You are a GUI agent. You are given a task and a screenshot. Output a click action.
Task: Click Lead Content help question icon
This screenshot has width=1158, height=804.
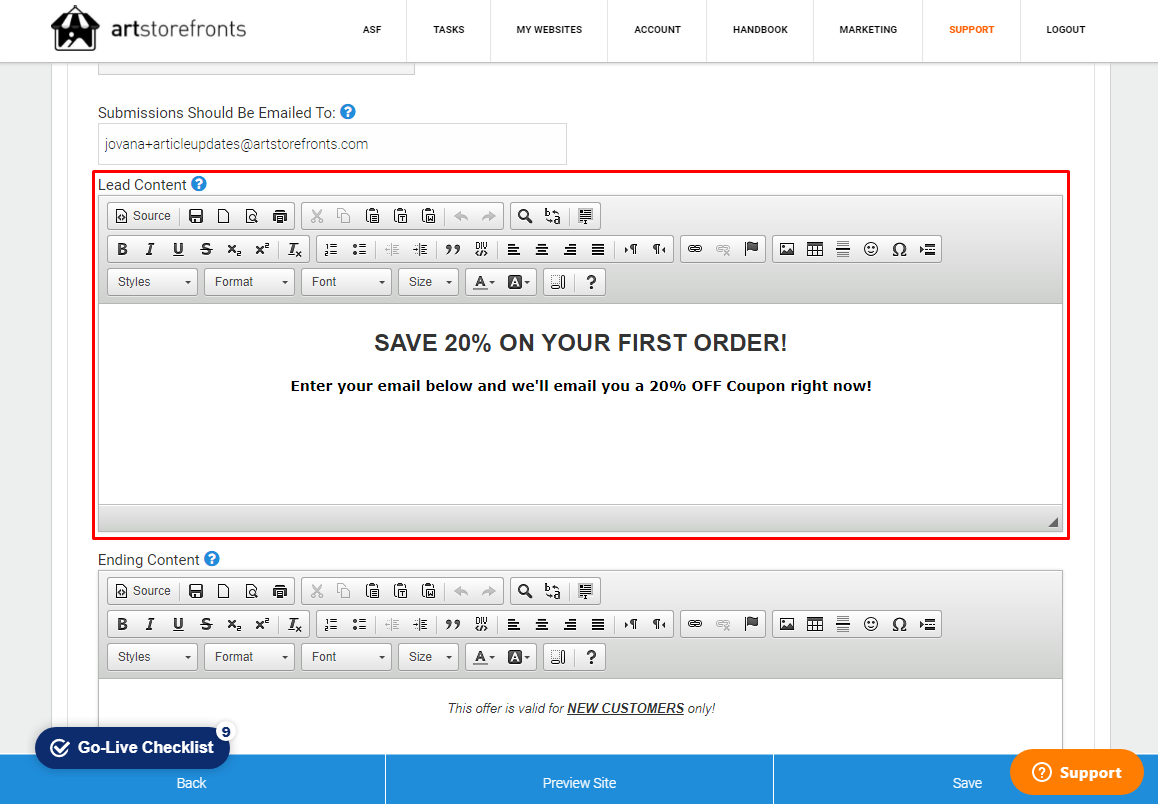pyautogui.click(x=199, y=184)
